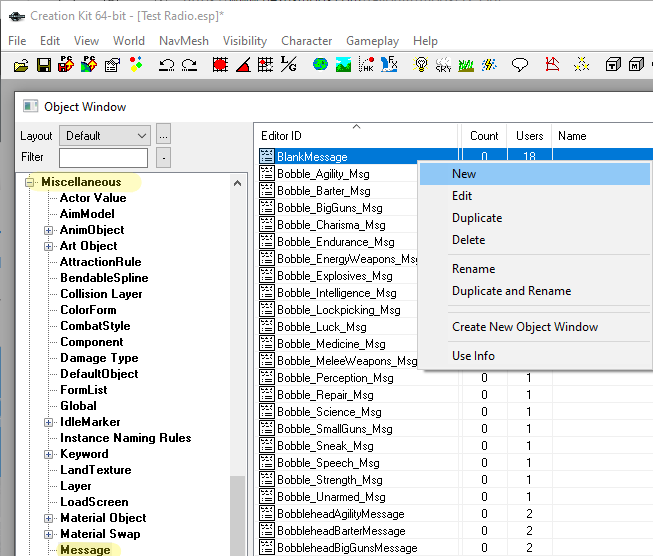Sort by the Users column header
653x556 pixels.
pyautogui.click(x=529, y=136)
